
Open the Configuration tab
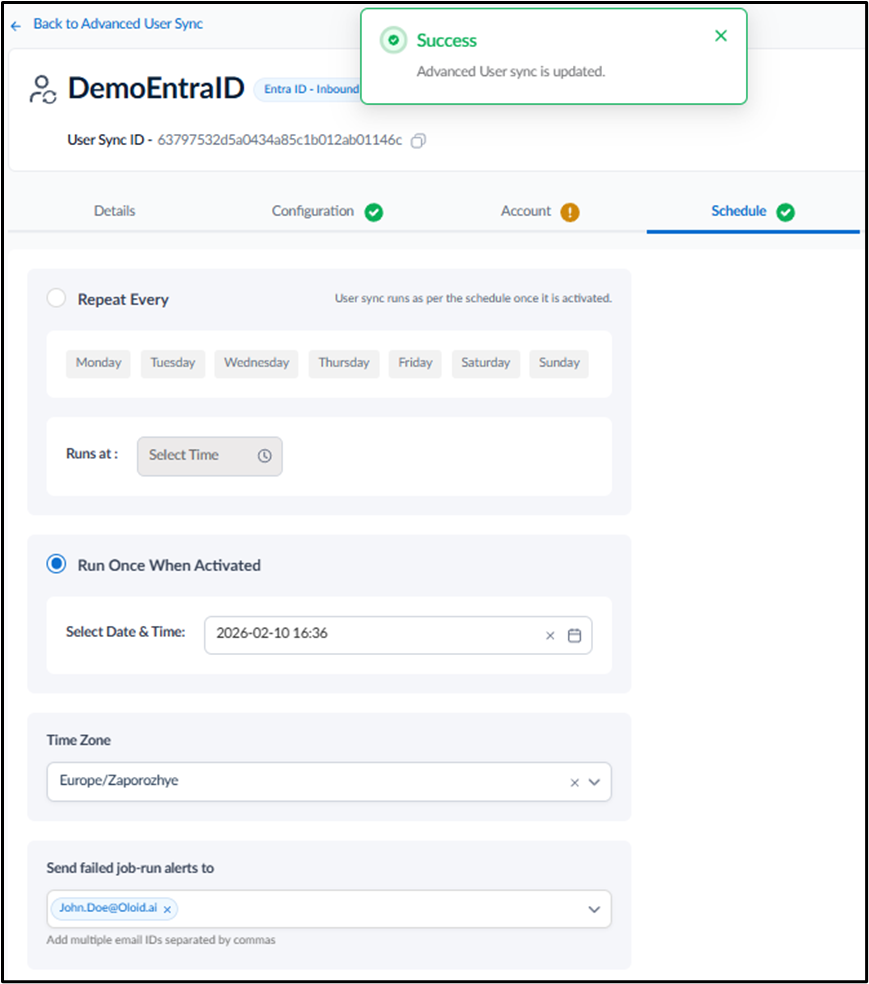312,211
